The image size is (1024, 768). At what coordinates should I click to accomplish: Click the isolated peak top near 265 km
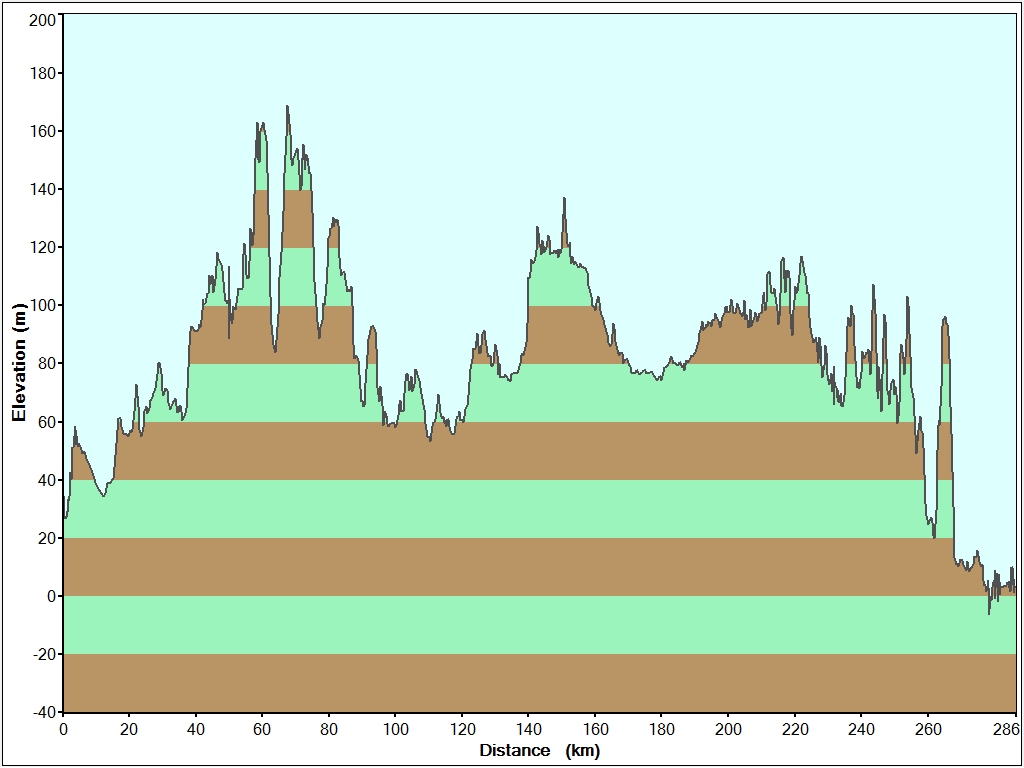point(944,318)
